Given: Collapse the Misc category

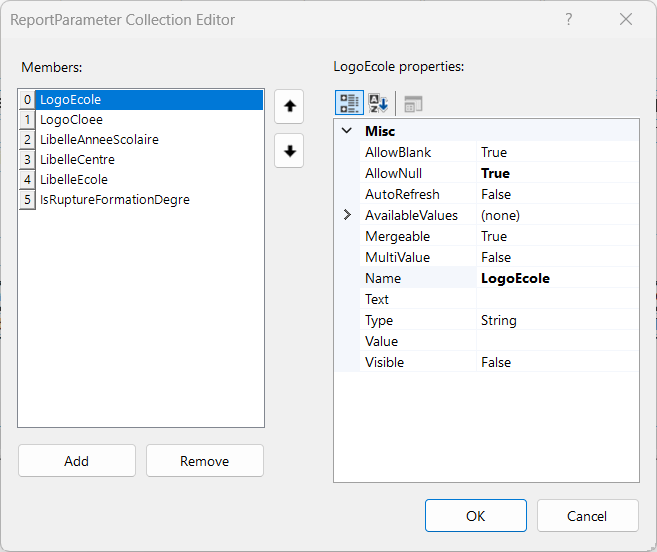Looking at the screenshot, I should [x=347, y=131].
